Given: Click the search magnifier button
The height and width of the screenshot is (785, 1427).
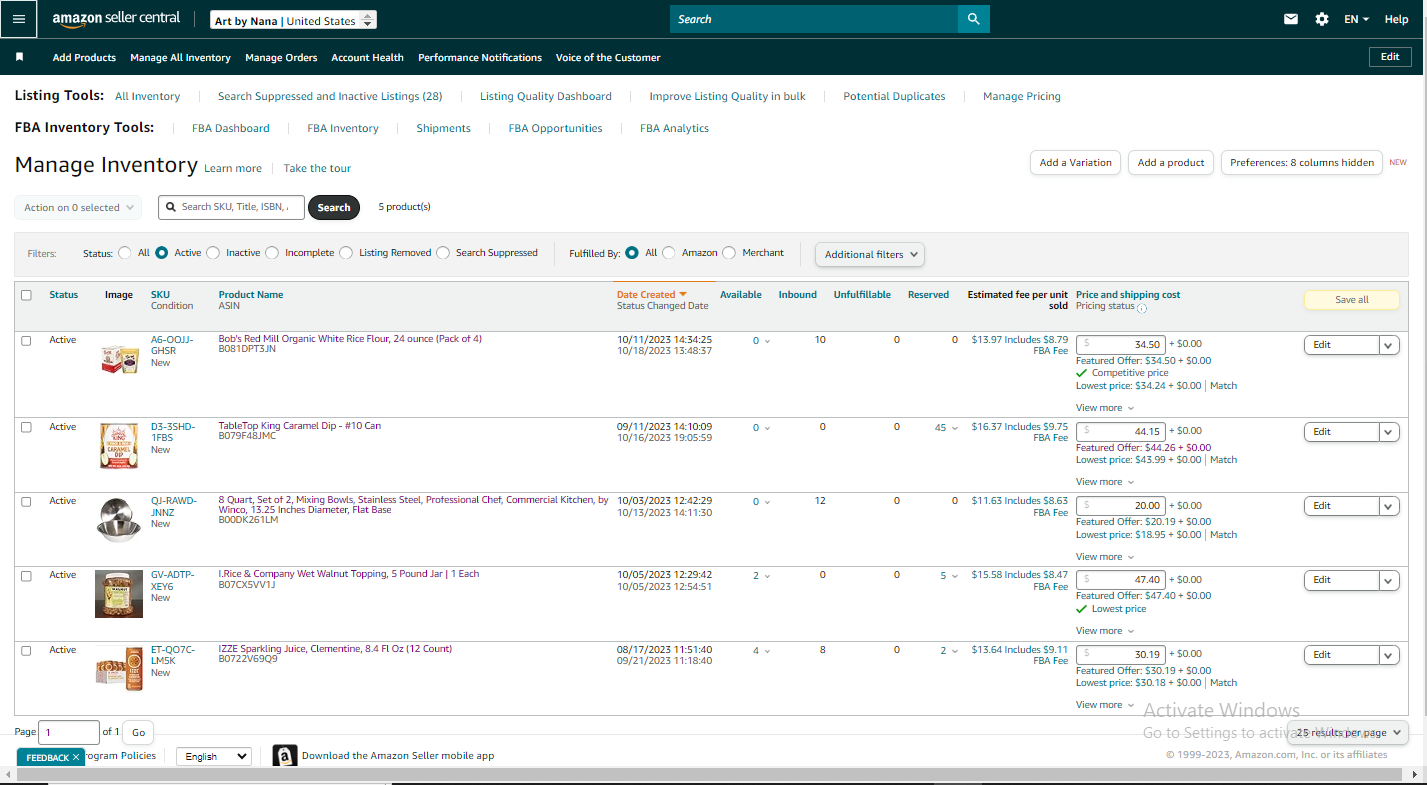Looking at the screenshot, I should (x=973, y=19).
